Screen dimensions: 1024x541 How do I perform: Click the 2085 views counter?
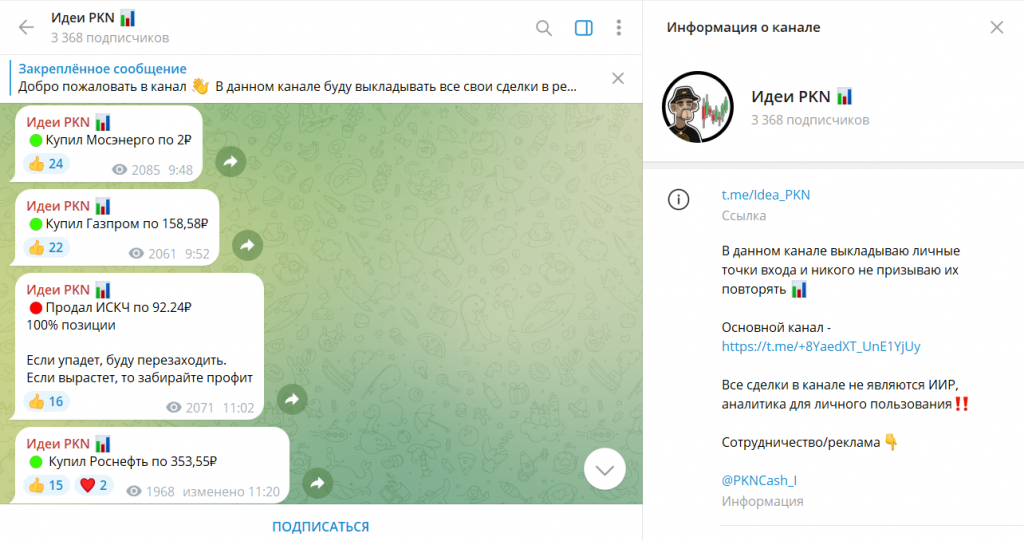tap(136, 170)
